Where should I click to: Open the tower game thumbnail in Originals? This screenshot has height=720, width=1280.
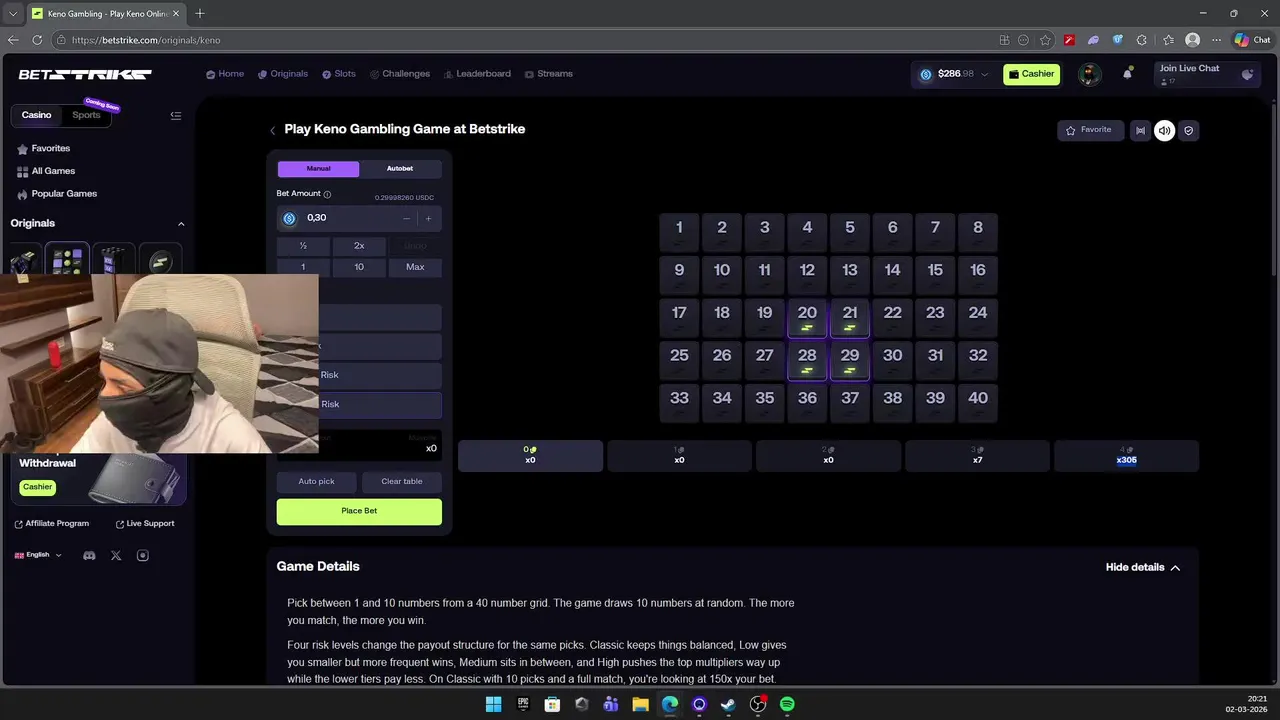pos(113,259)
